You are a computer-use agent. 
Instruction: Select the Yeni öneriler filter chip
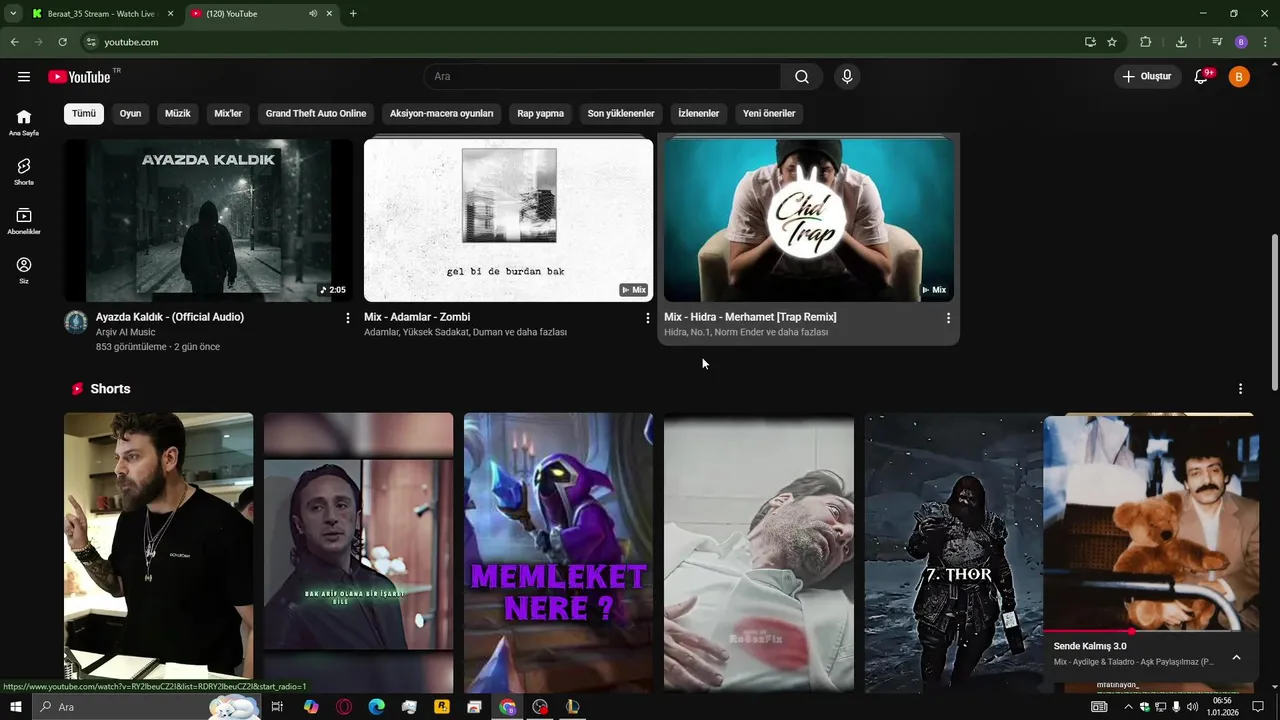[769, 113]
